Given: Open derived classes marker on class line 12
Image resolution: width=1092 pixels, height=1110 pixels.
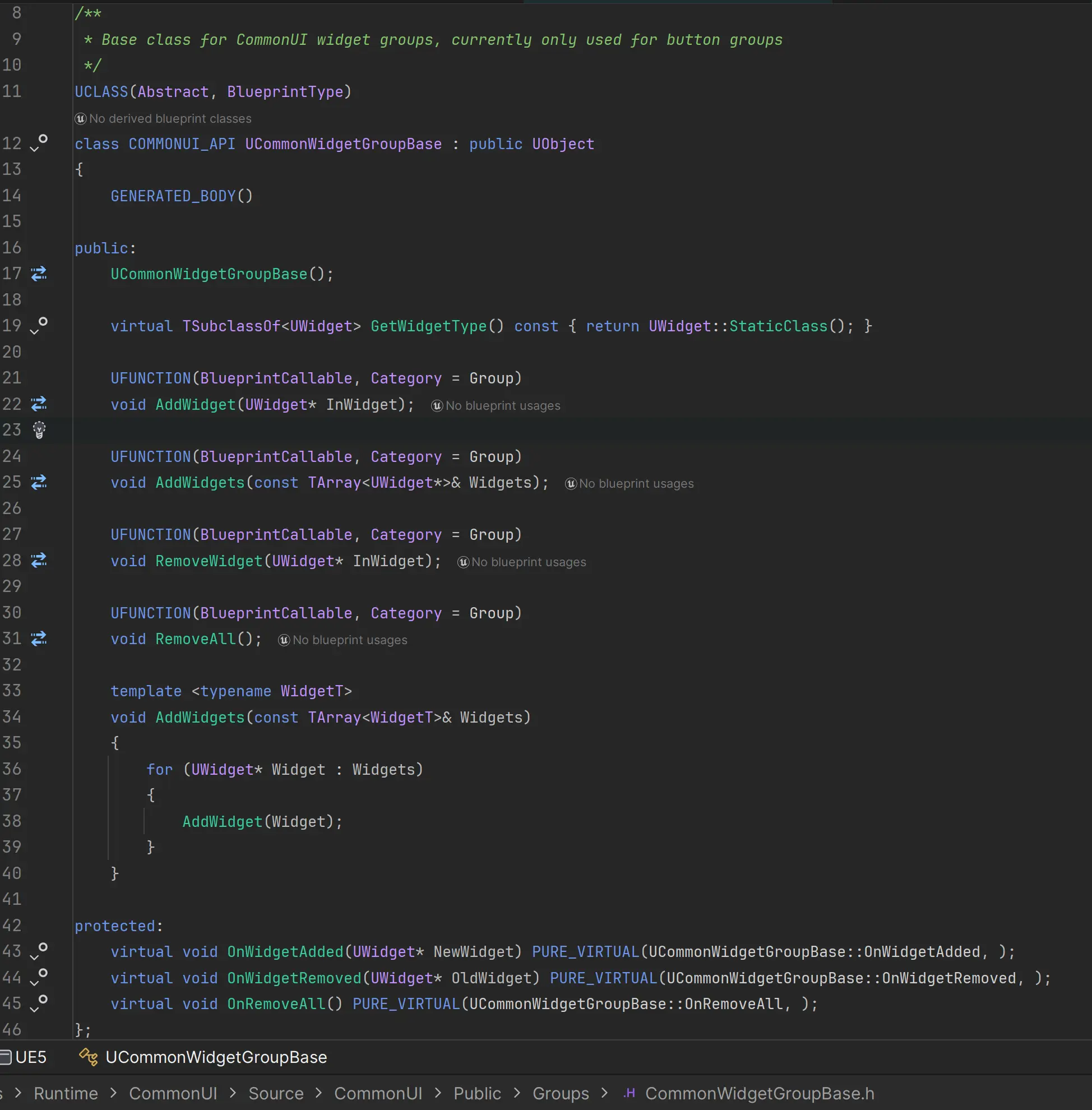Looking at the screenshot, I should coord(39,143).
